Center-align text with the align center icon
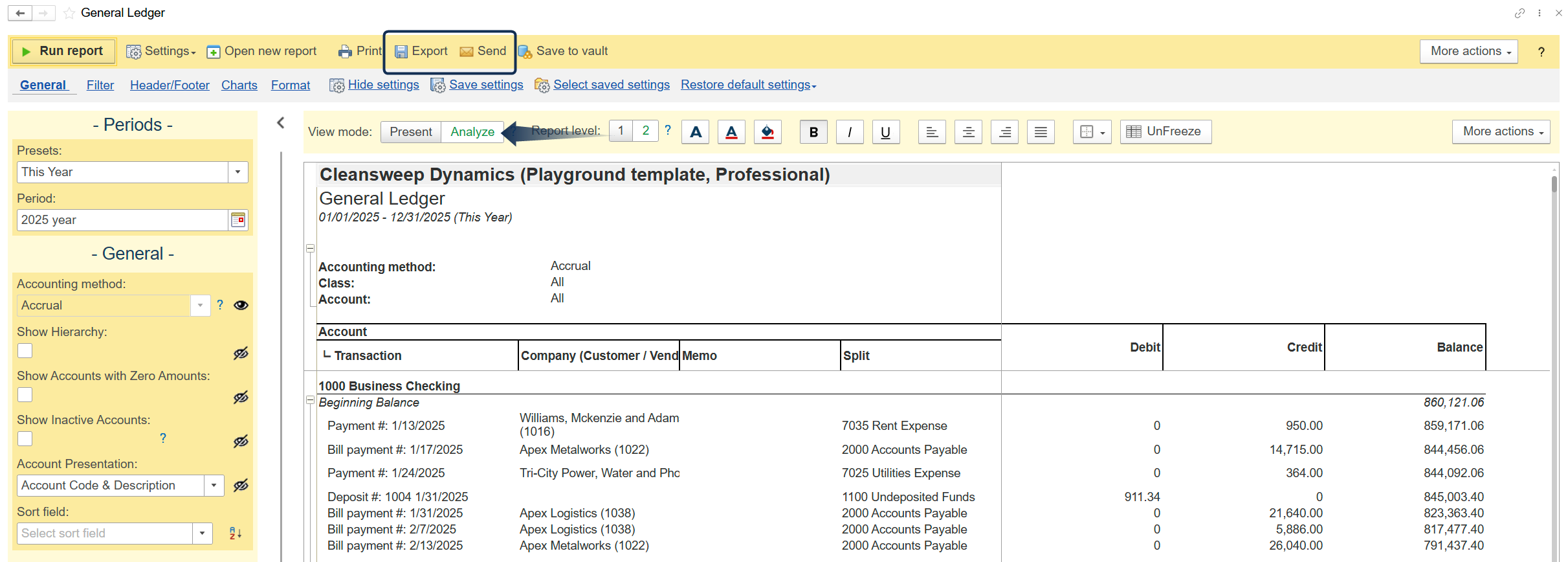Screen dimensions: 1568x562 pos(968,132)
